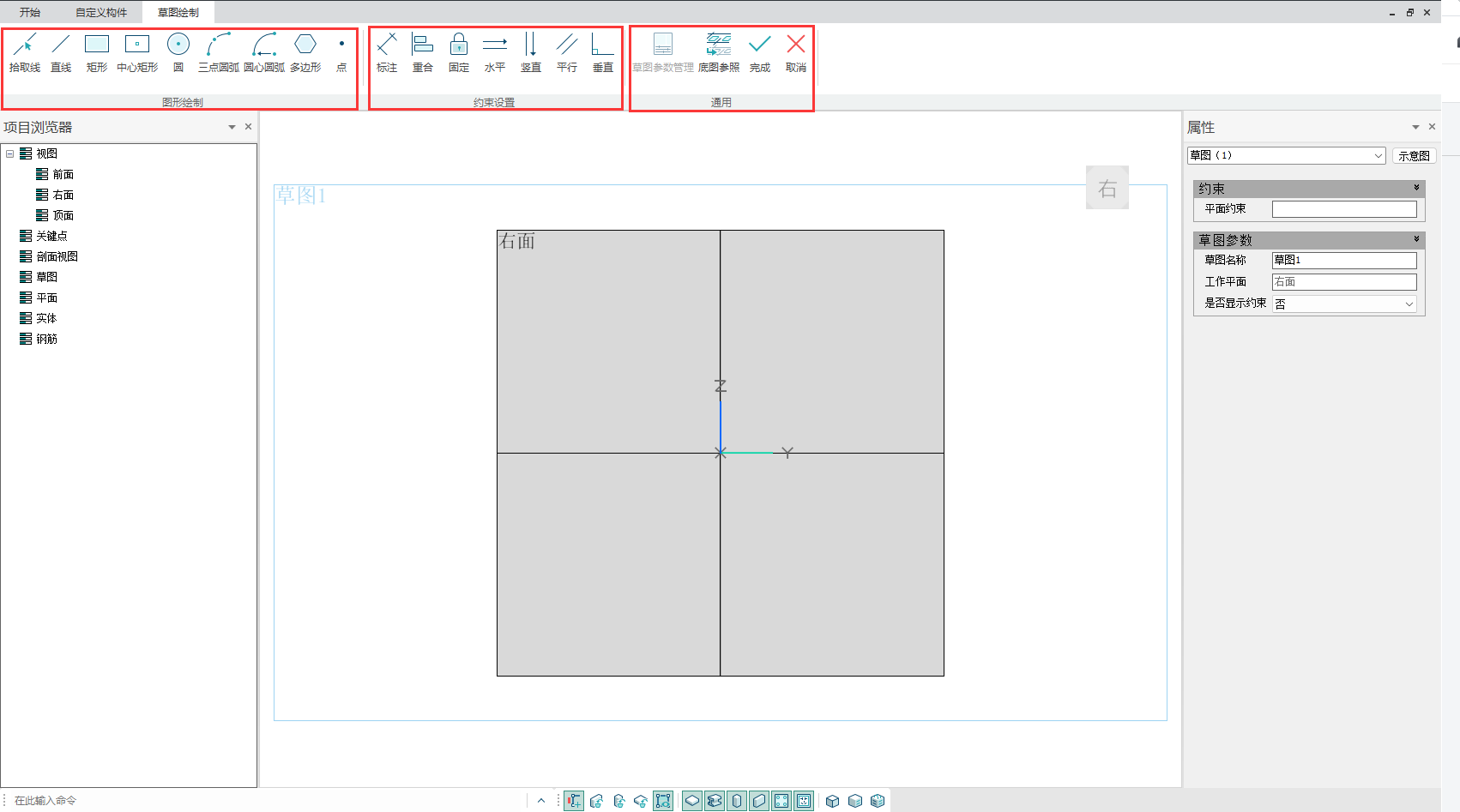Toggle the socket-face square icon in bottom bar
The height and width of the screenshot is (812, 1460).
click(x=804, y=801)
